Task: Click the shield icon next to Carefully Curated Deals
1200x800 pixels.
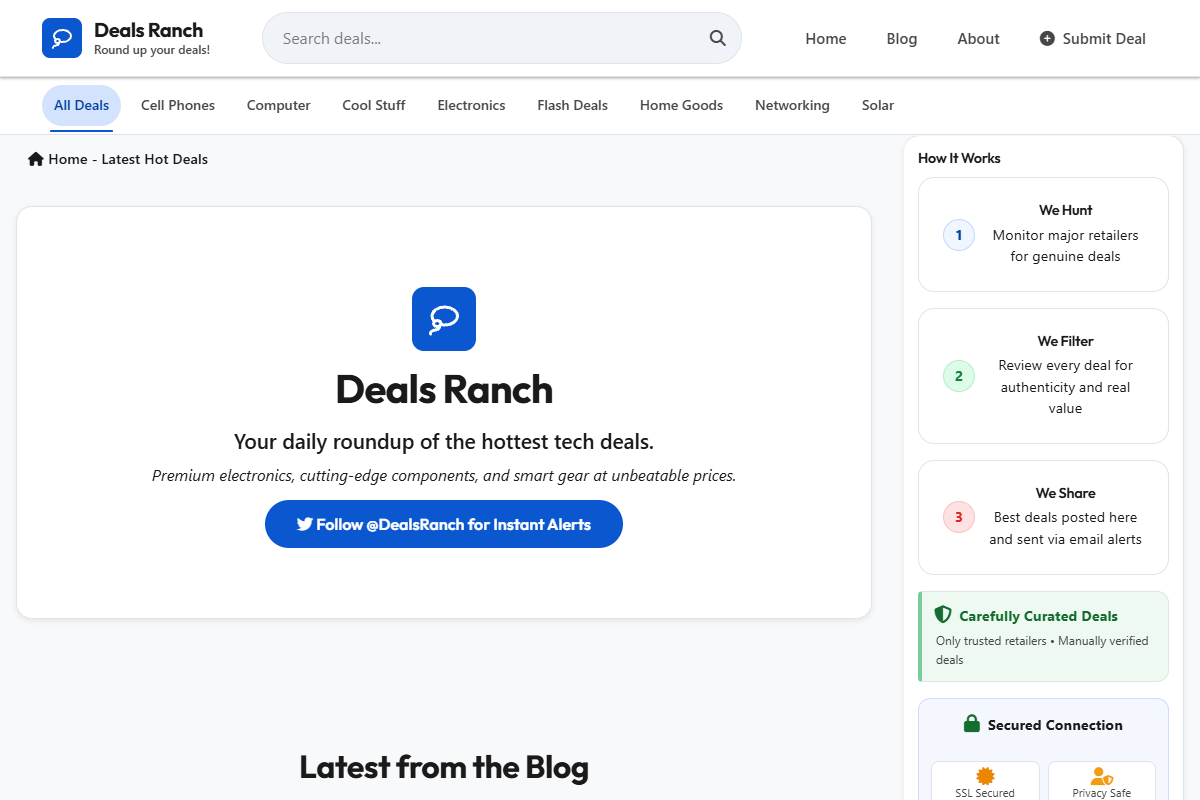Action: click(x=943, y=615)
